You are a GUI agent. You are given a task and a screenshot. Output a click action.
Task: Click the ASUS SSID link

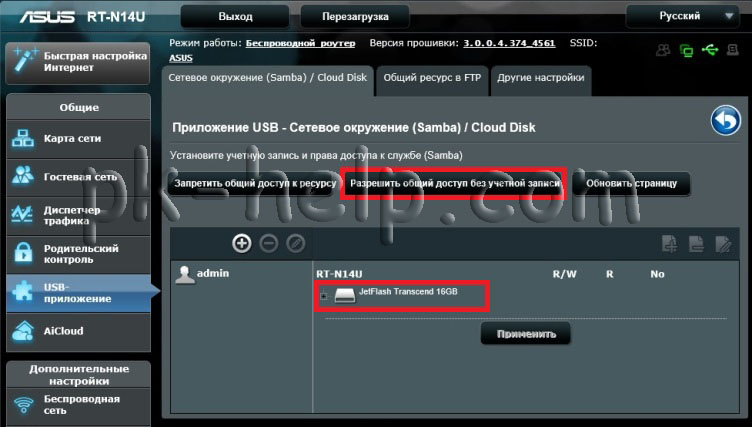181,58
